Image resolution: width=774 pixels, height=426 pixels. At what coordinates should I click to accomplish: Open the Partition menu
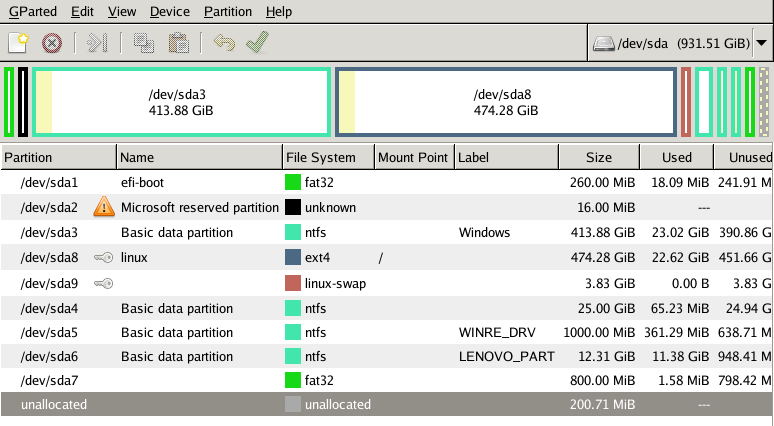tap(227, 12)
